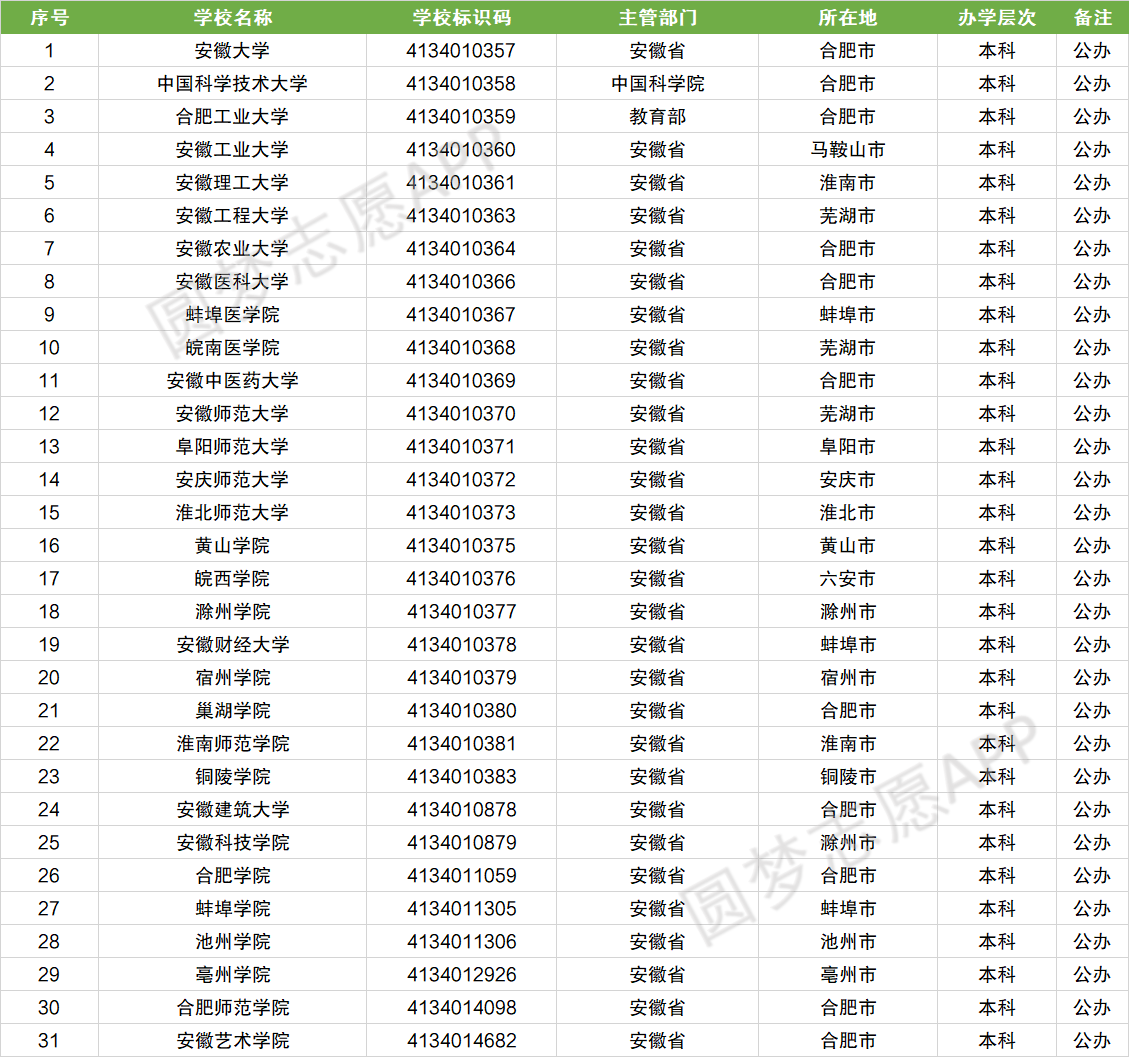Select the 安徽艺术学院 cell
The image size is (1129, 1057).
(233, 1040)
